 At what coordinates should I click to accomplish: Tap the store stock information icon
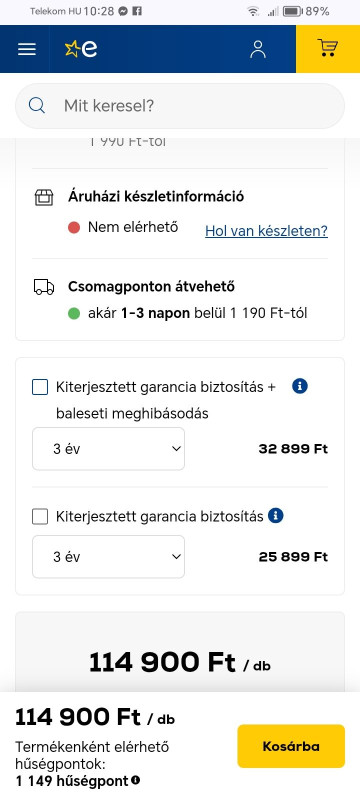click(44, 197)
